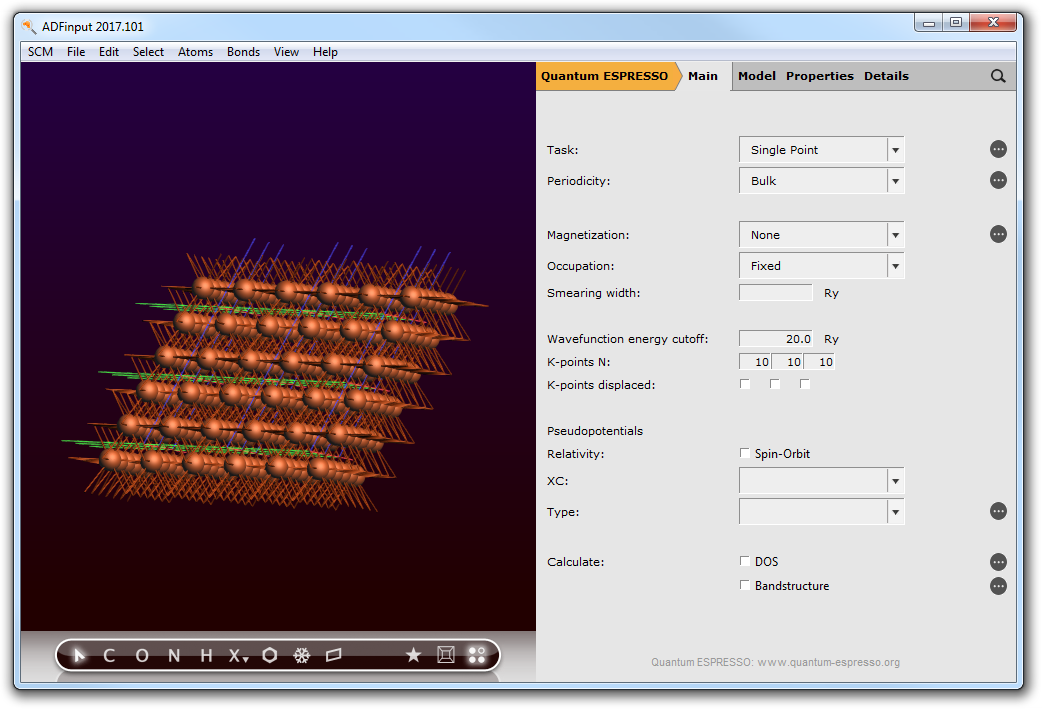Viewport: 1042px width, 709px height.
Task: Select the pointer arrow tool
Action: coord(79,656)
